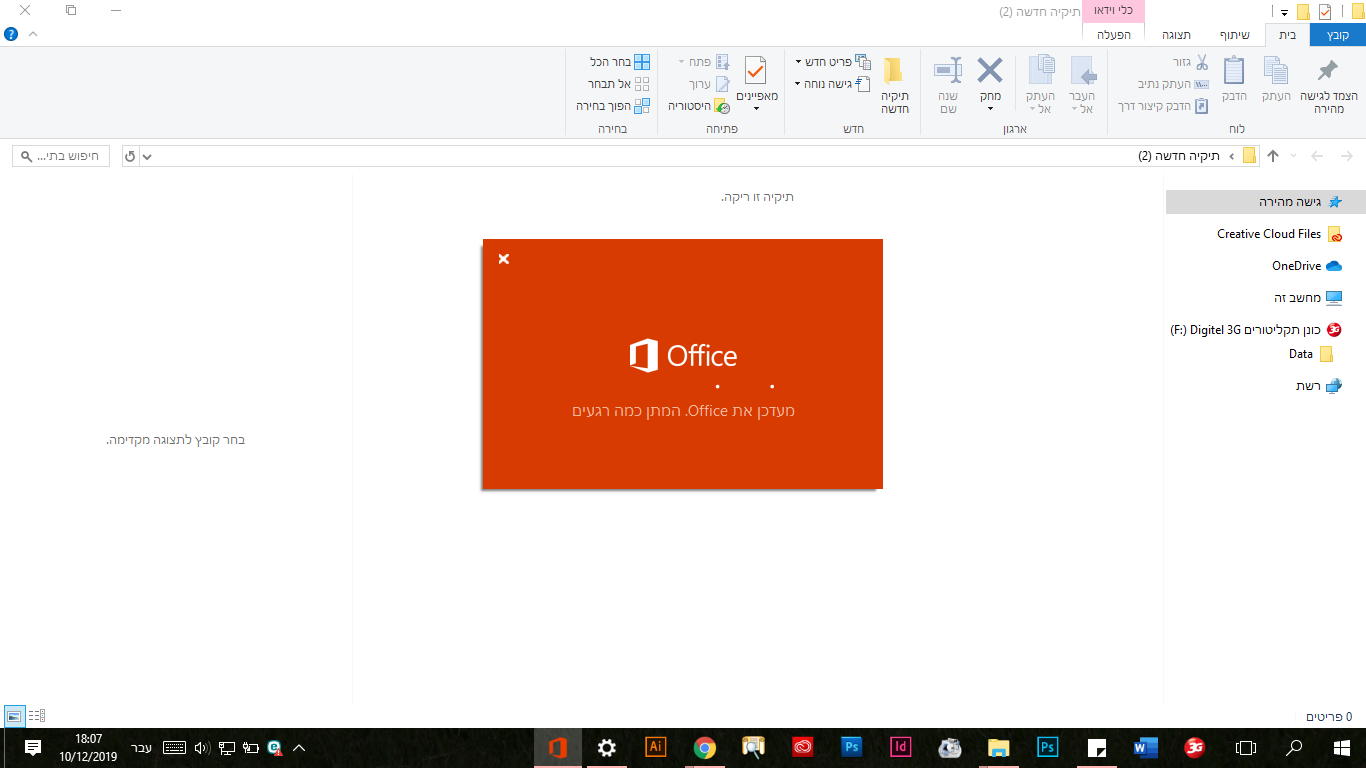Click the Cut (גזור) scissors icon
Image resolution: width=1366 pixels, height=768 pixels.
pos(1201,62)
